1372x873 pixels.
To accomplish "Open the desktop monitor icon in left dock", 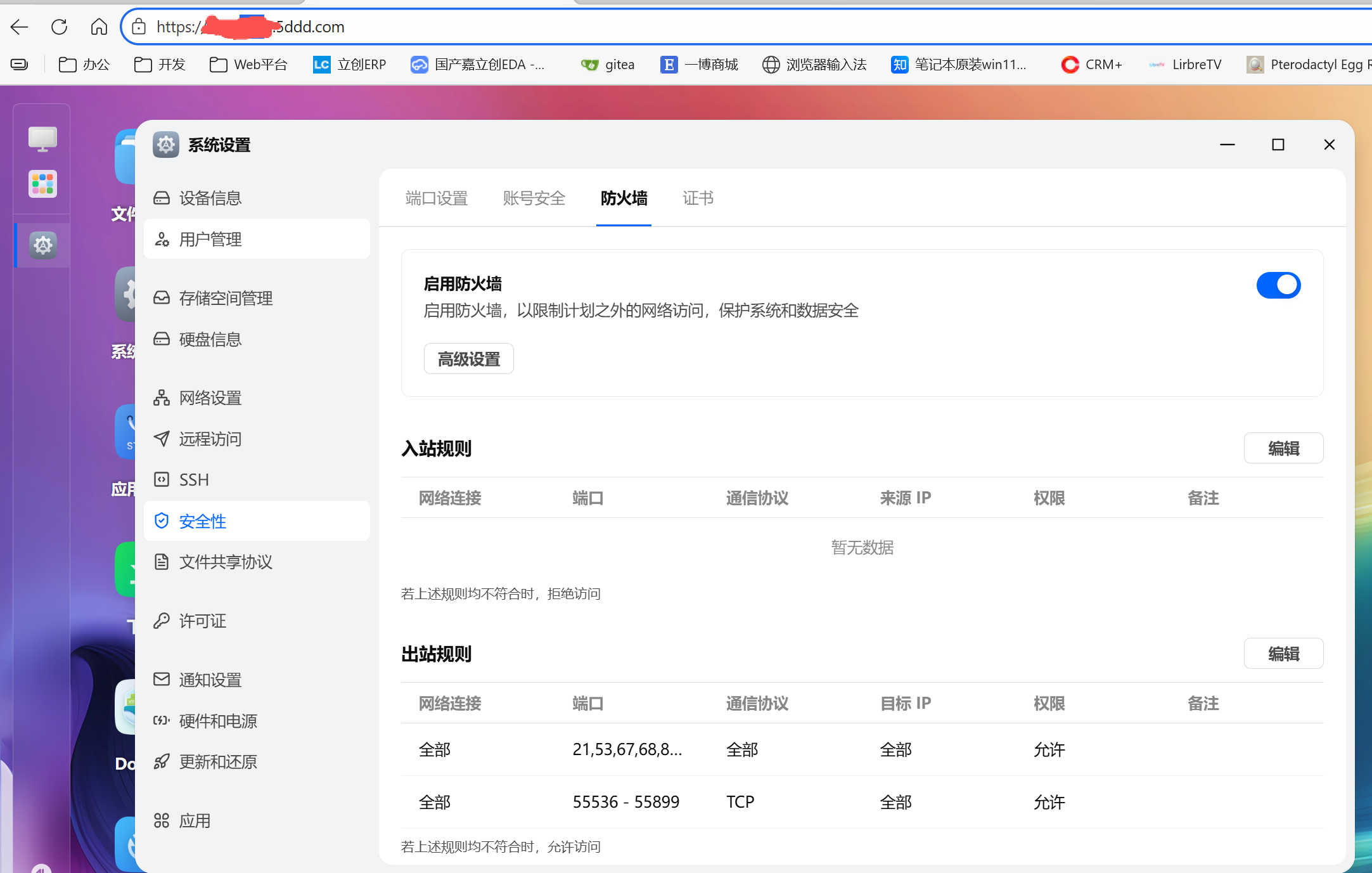I will [x=42, y=138].
